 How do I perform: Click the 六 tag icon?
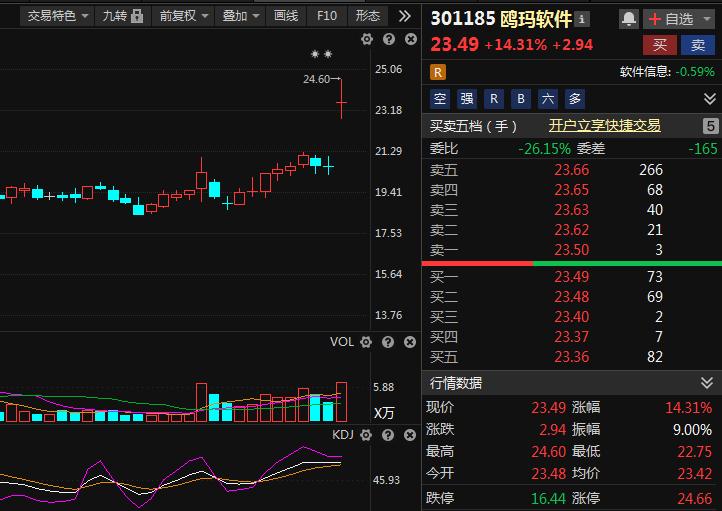(x=547, y=99)
